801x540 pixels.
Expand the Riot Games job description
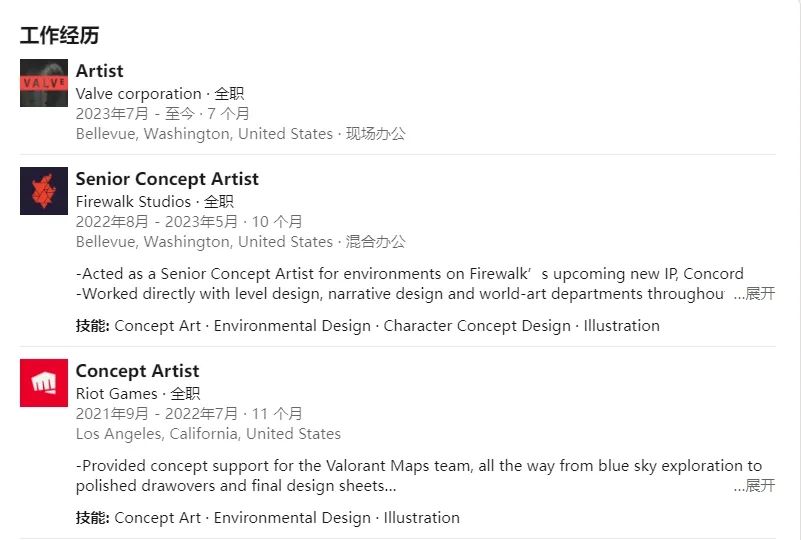753,486
